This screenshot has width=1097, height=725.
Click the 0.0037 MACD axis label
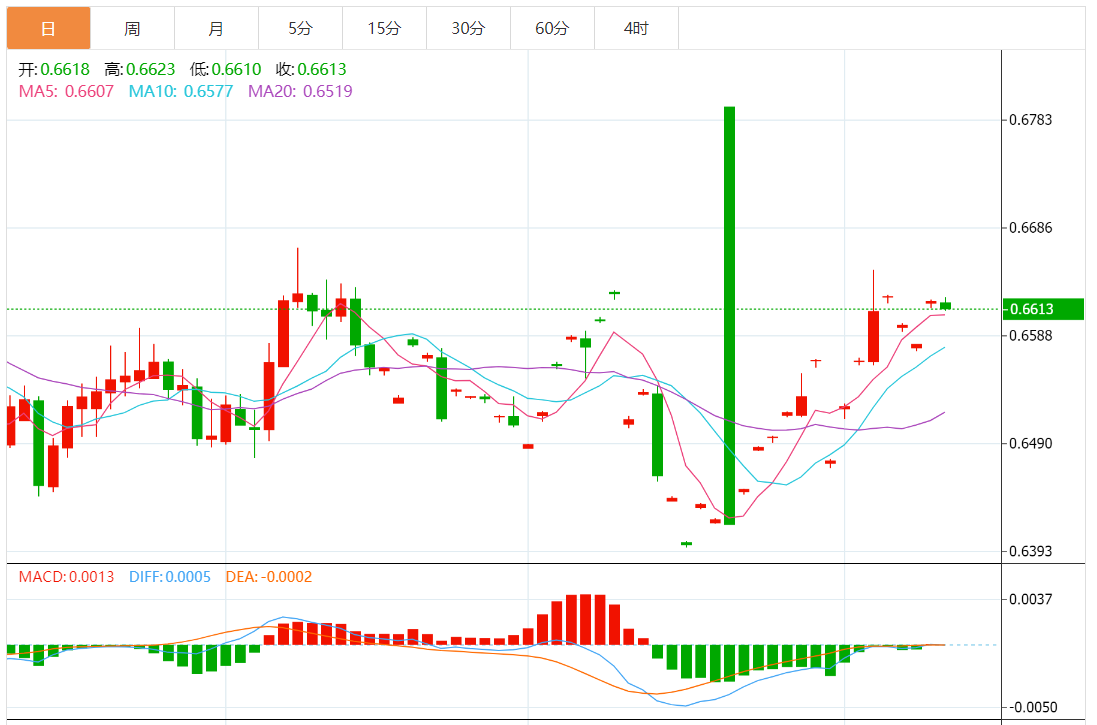click(x=1030, y=599)
